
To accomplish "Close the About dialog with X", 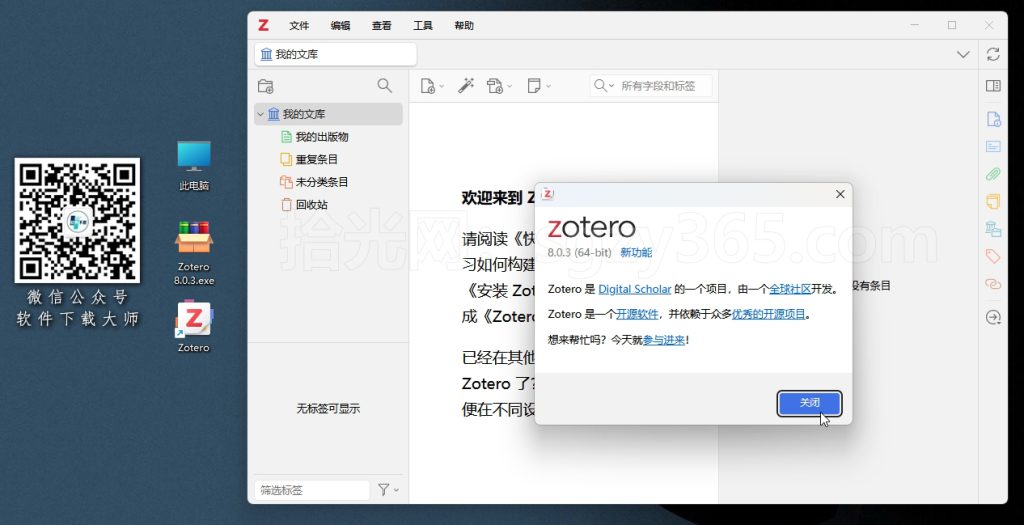I will click(x=840, y=194).
